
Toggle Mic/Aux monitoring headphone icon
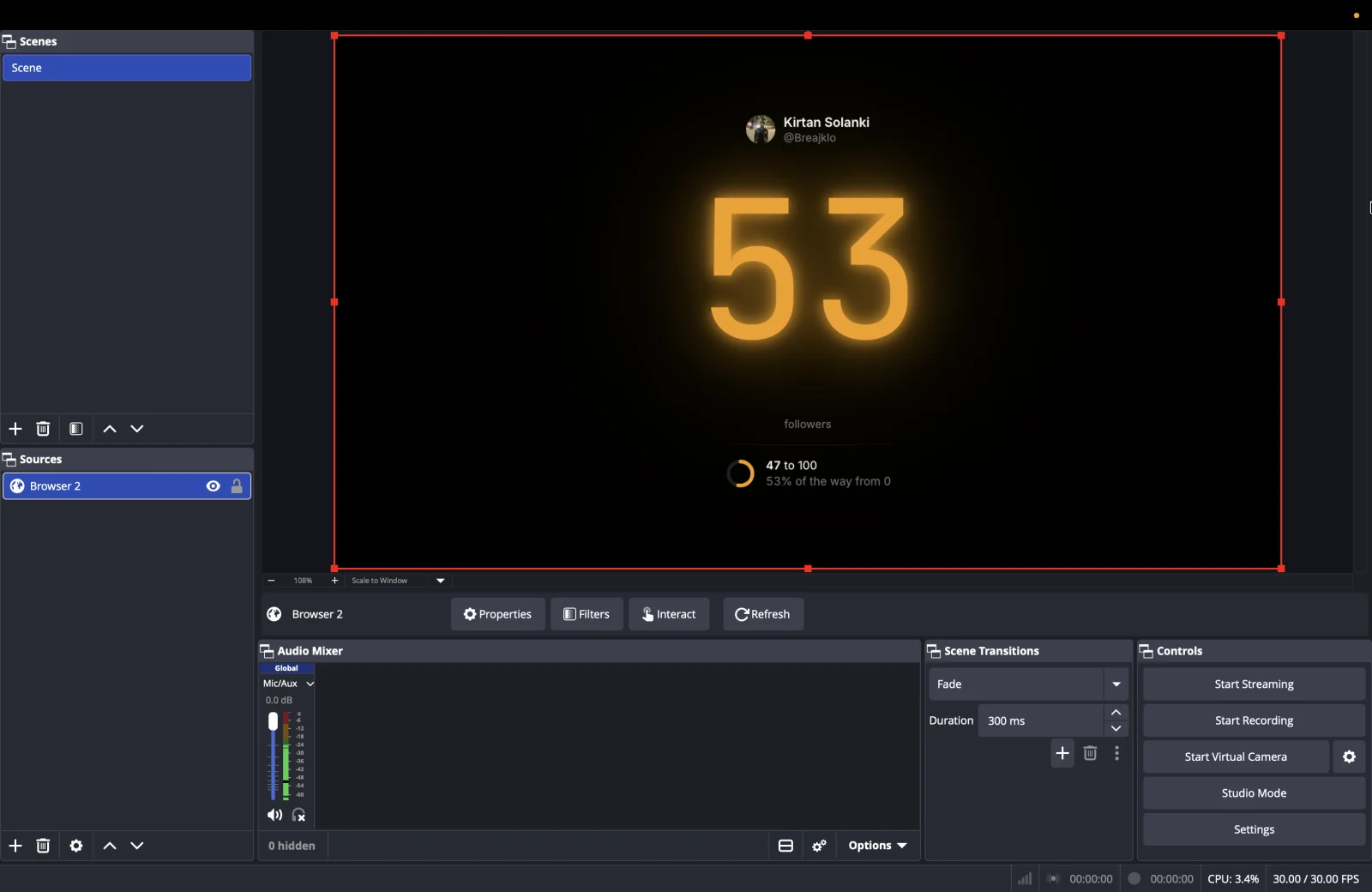(298, 815)
